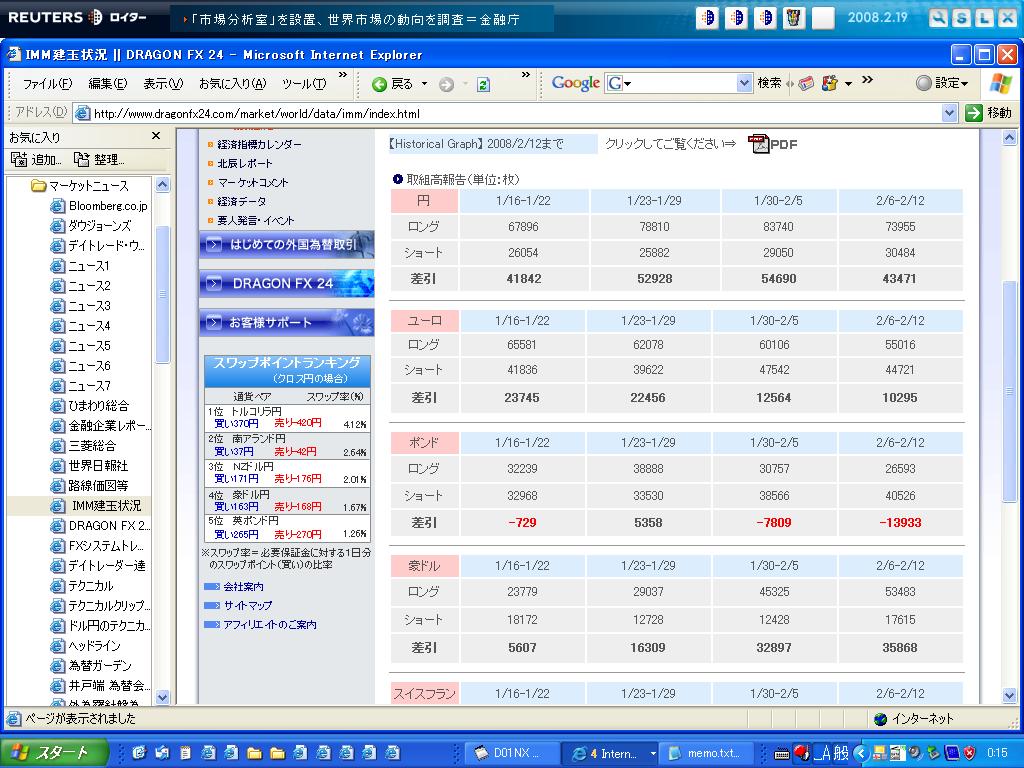1024x768 pixels.
Task: Open the address bar history dropdown
Action: click(x=950, y=113)
